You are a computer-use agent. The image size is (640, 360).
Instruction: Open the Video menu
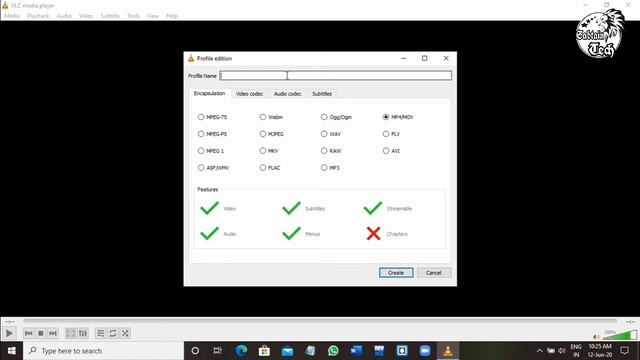coord(86,16)
